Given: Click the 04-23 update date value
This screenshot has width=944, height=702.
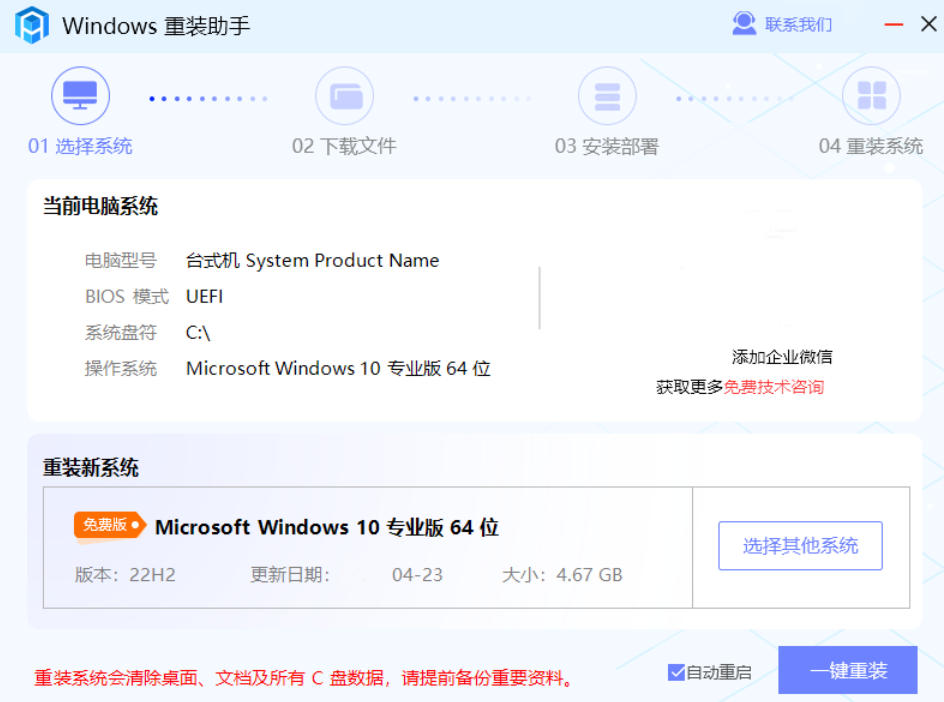Looking at the screenshot, I should point(417,574).
